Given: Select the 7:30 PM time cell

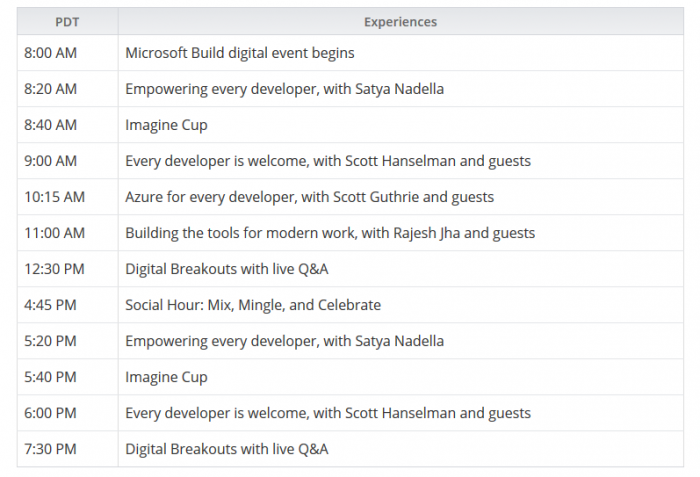Looking at the screenshot, I should point(50,449).
